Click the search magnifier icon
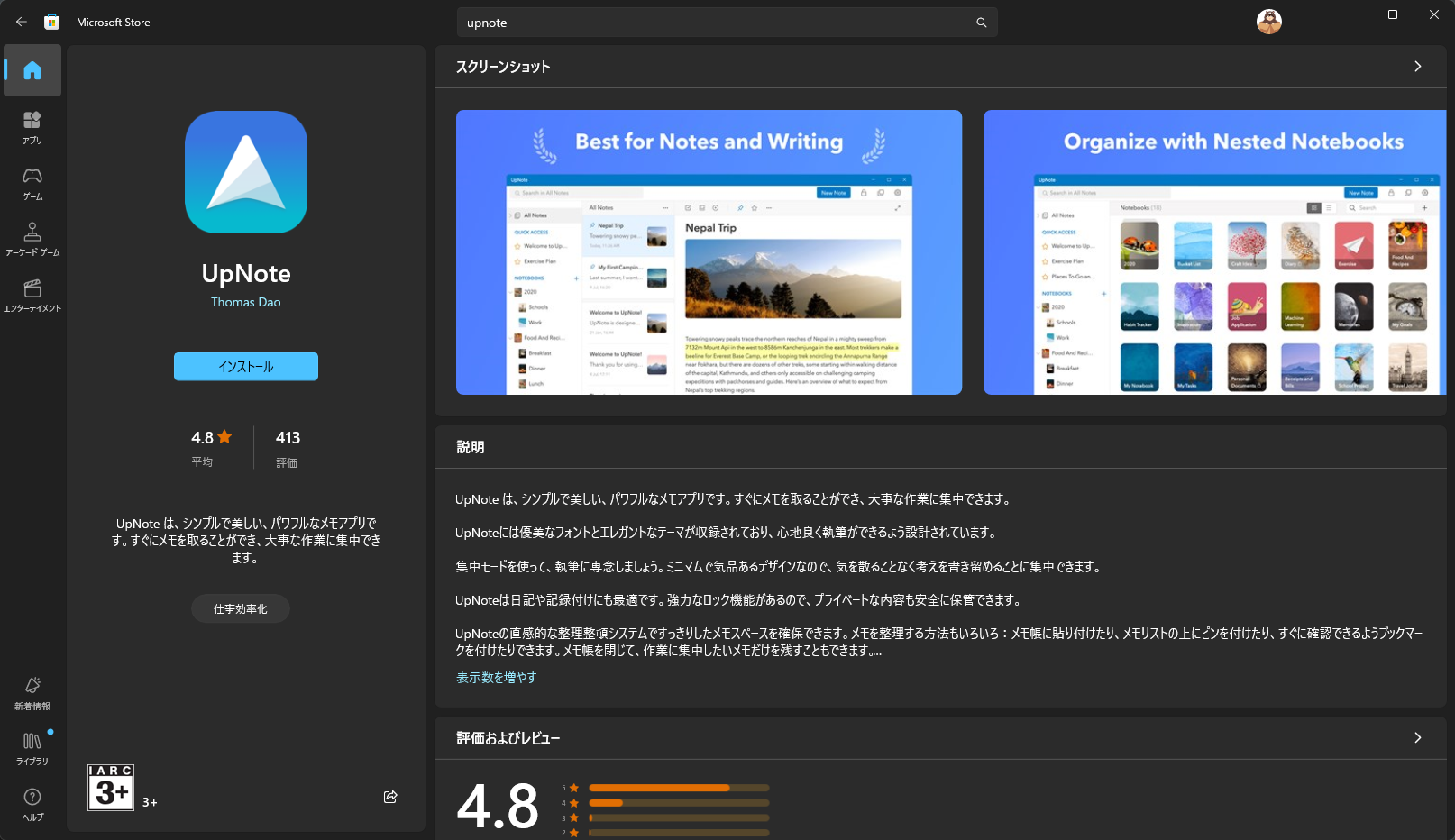The width and height of the screenshot is (1455, 840). 982,23
